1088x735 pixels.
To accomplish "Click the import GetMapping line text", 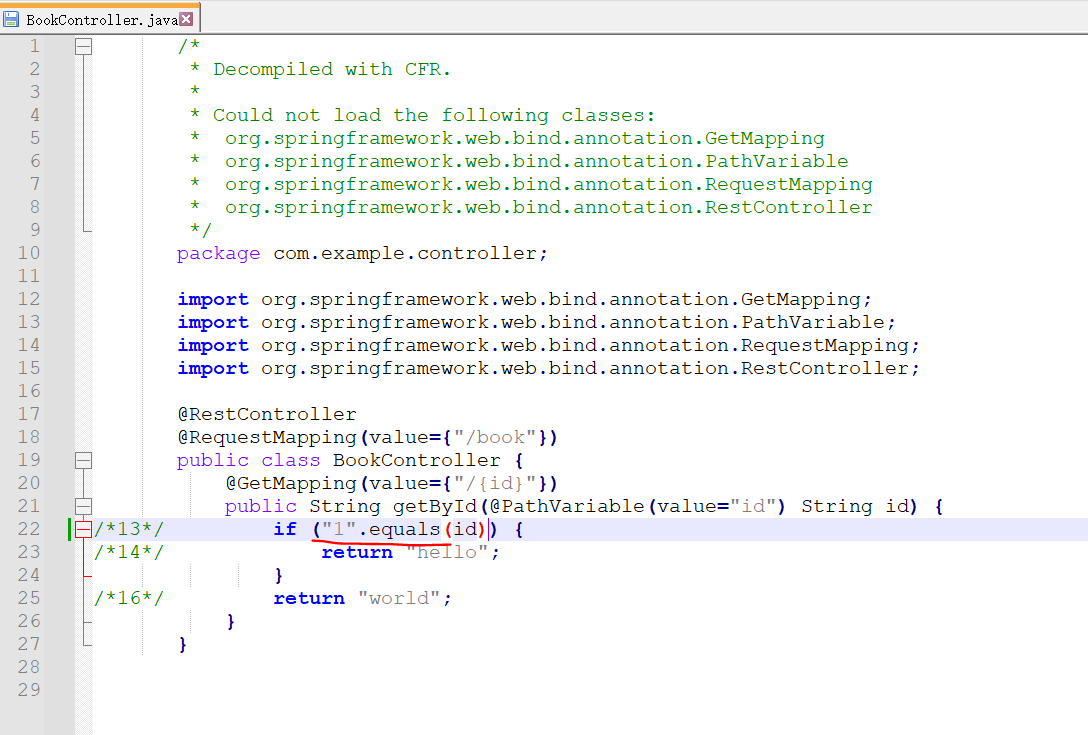I will coord(525,299).
